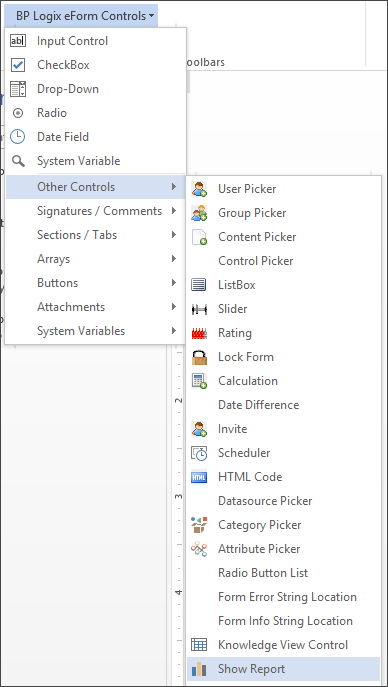This screenshot has height=687, width=388.
Task: Click the Attribute Picker icon
Action: pyautogui.click(x=199, y=549)
